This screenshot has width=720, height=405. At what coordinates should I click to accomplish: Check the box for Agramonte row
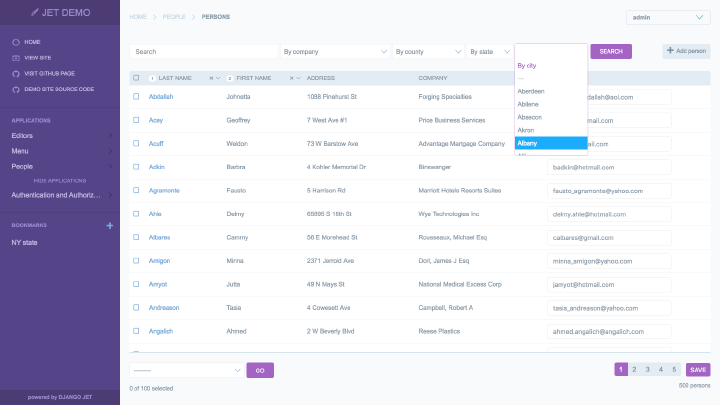[136, 190]
